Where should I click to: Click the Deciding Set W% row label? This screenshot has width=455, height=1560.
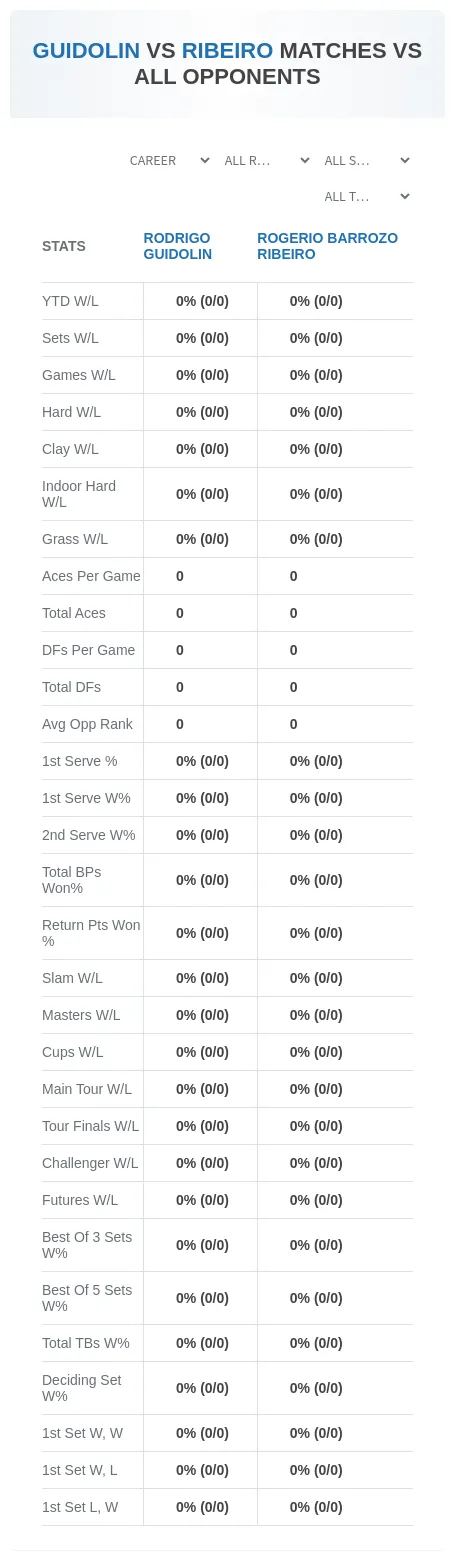coord(81,1388)
